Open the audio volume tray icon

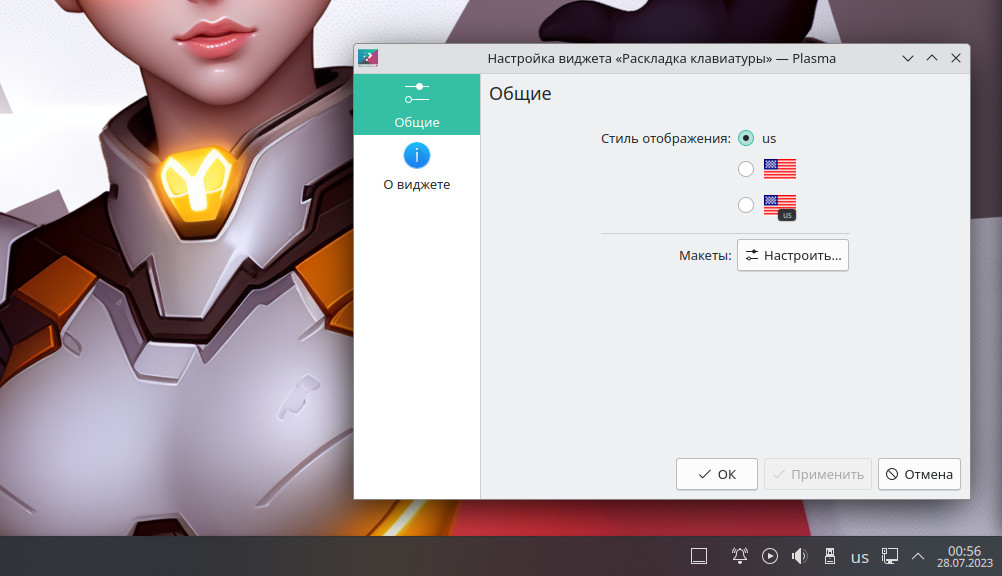[799, 556]
